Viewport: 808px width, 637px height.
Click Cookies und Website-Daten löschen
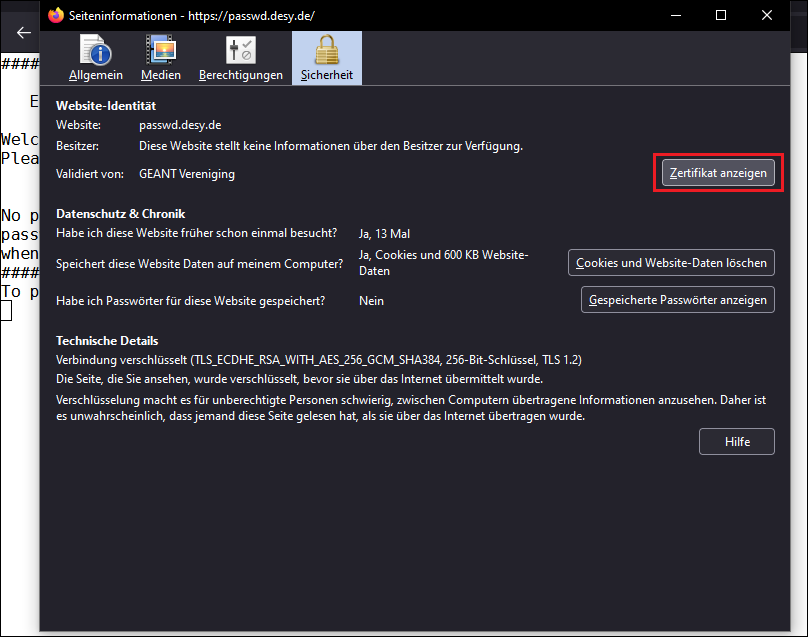671,263
